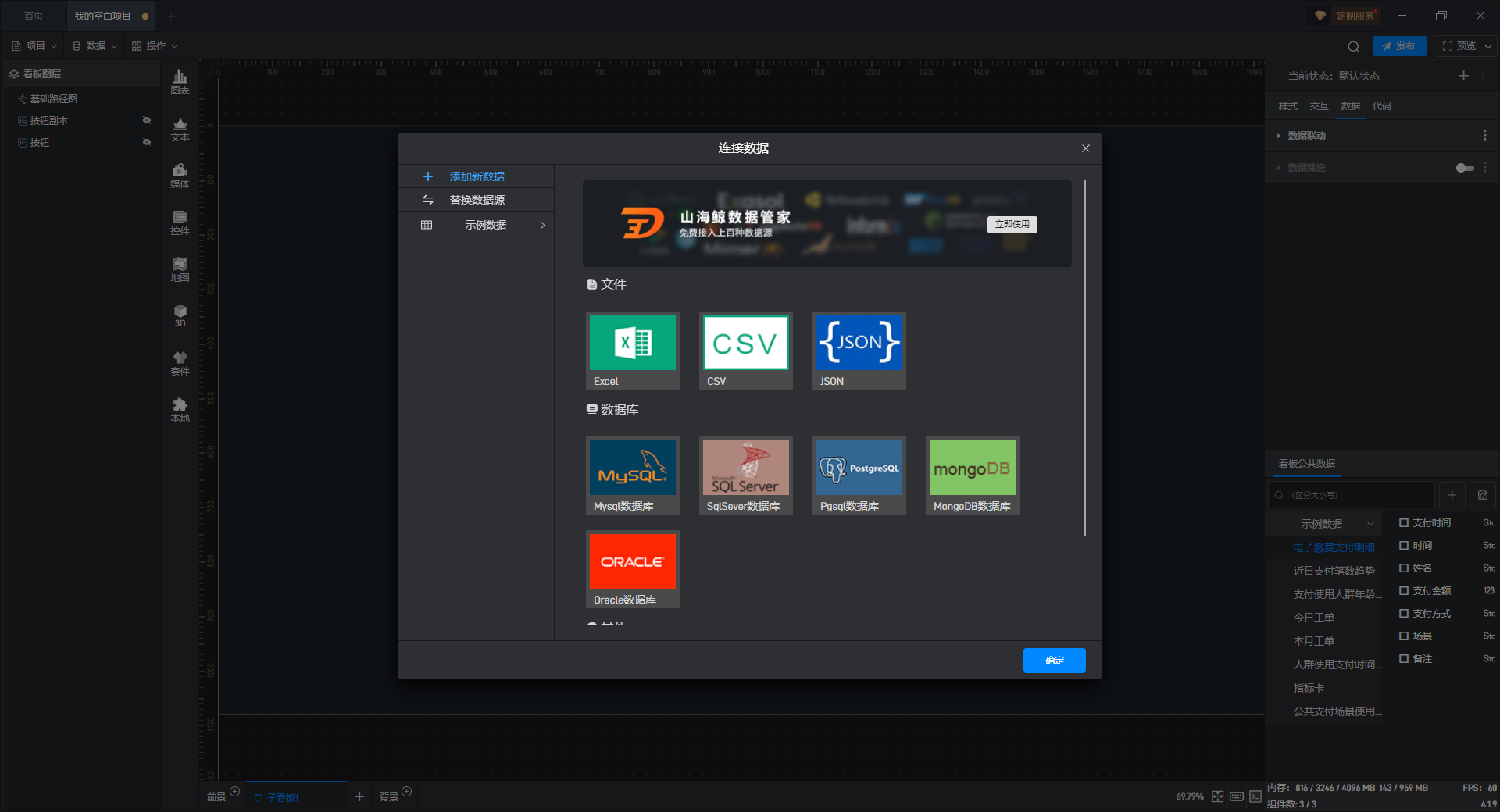Check the 支付金额 field checkbox
Viewport: 1500px width, 812px height.
[x=1404, y=591]
